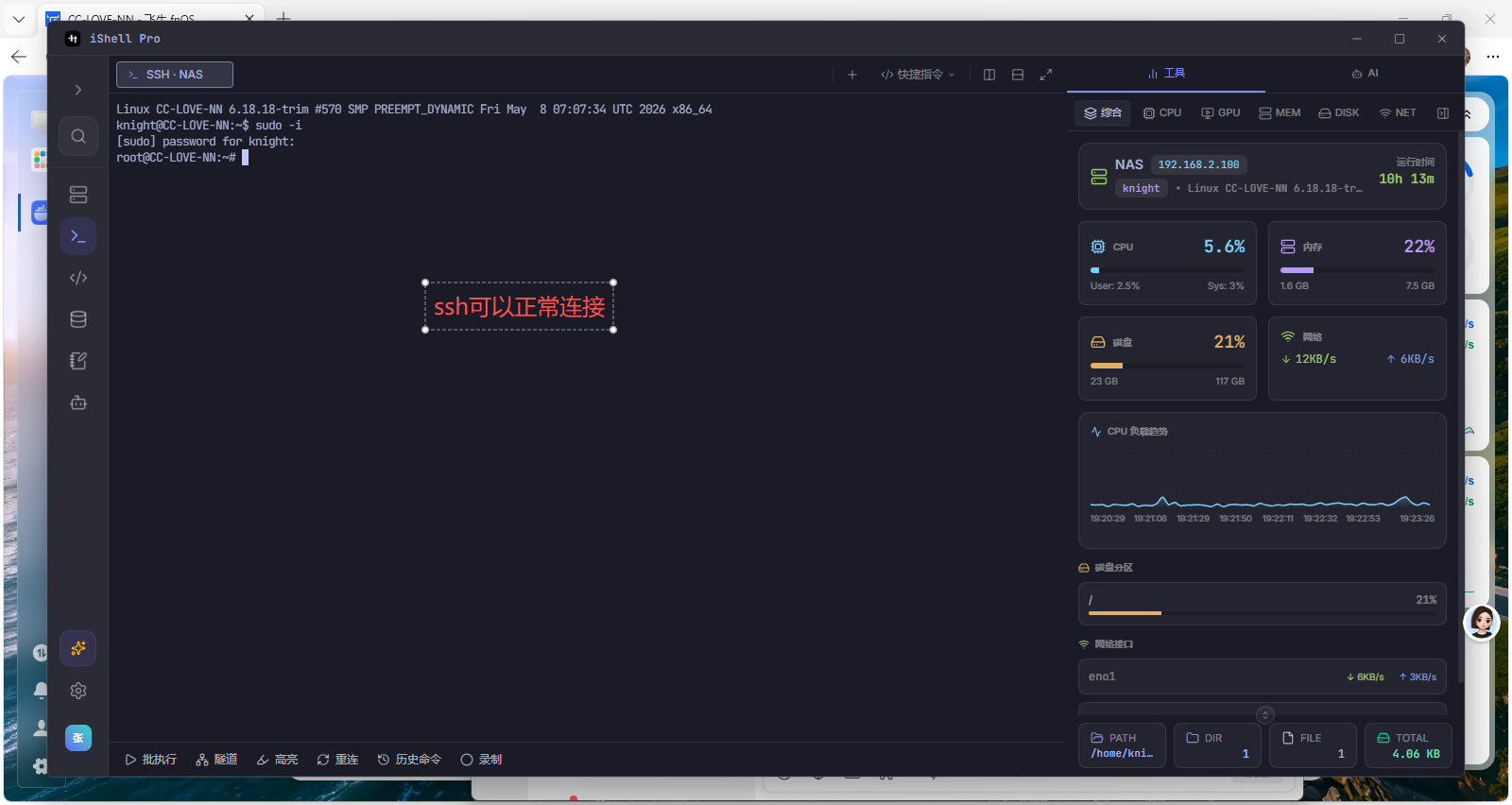Viewport: 1512px width, 805px height.
Task: Close the CC-LOVE-NN browser tab
Action: pyautogui.click(x=249, y=18)
